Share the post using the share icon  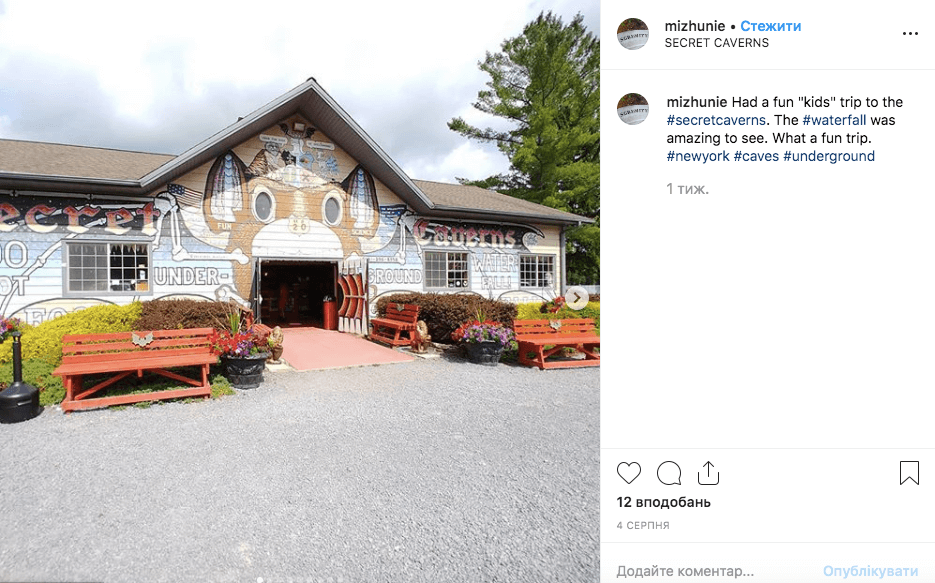708,473
